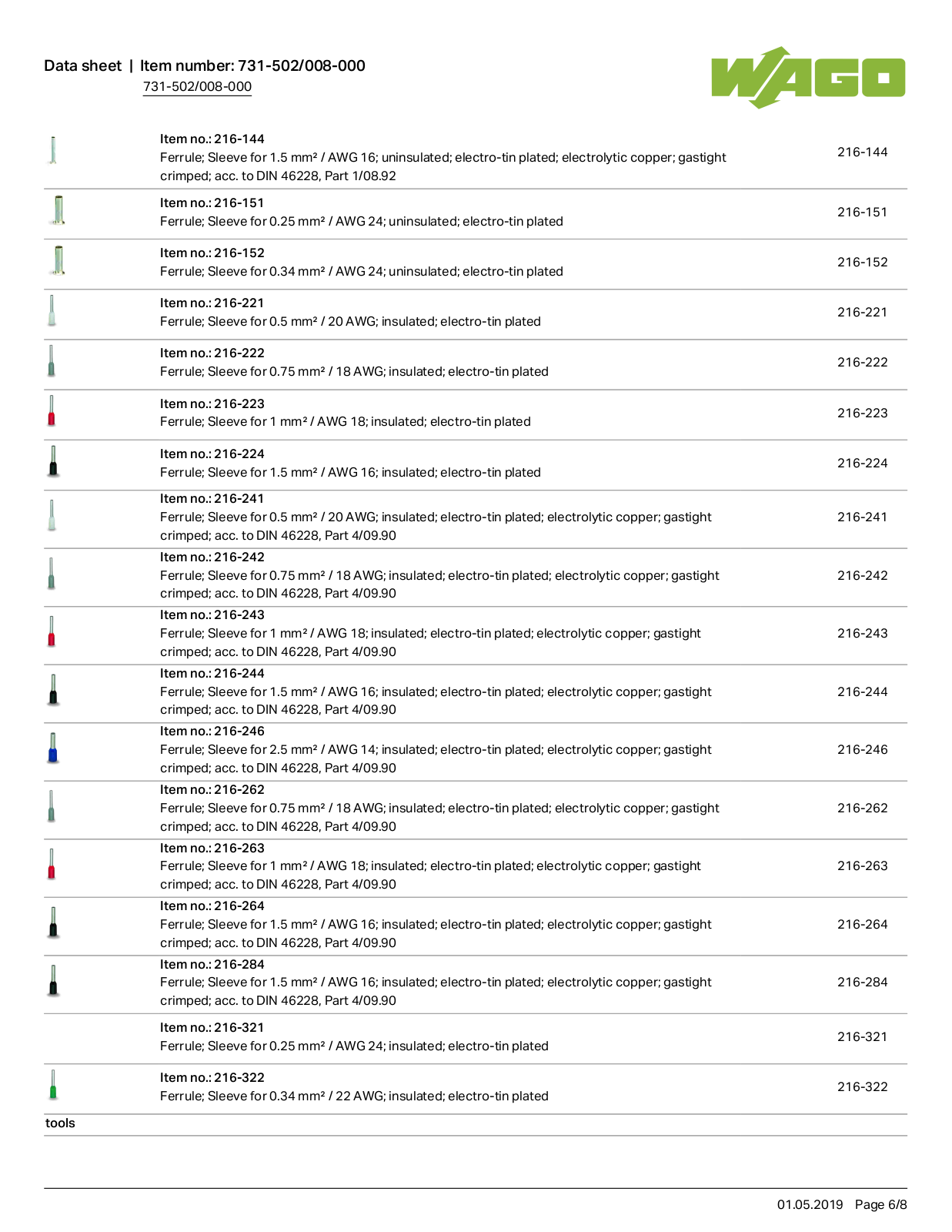Click the 'tools' section label
The height and width of the screenshot is (1232, 952).
(60, 1123)
